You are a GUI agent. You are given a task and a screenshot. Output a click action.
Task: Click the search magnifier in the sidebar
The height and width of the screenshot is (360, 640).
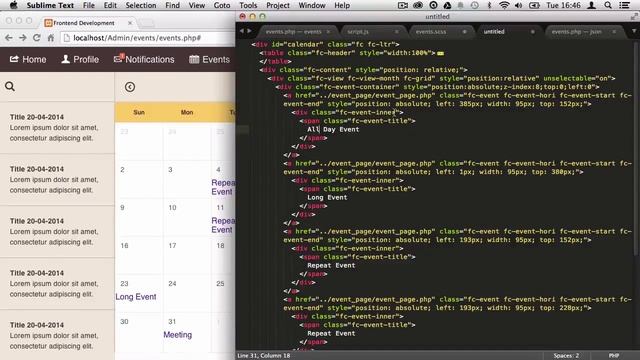(x=10, y=86)
